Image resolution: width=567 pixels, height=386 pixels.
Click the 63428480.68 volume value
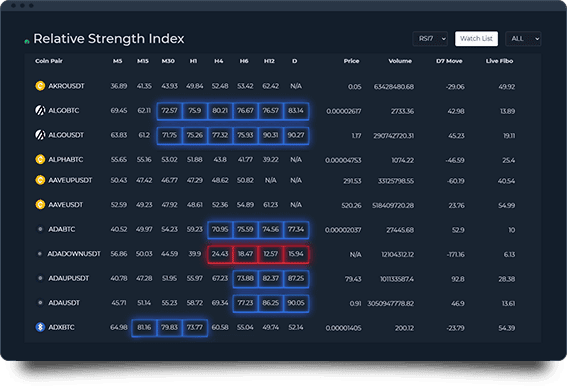[394, 86]
